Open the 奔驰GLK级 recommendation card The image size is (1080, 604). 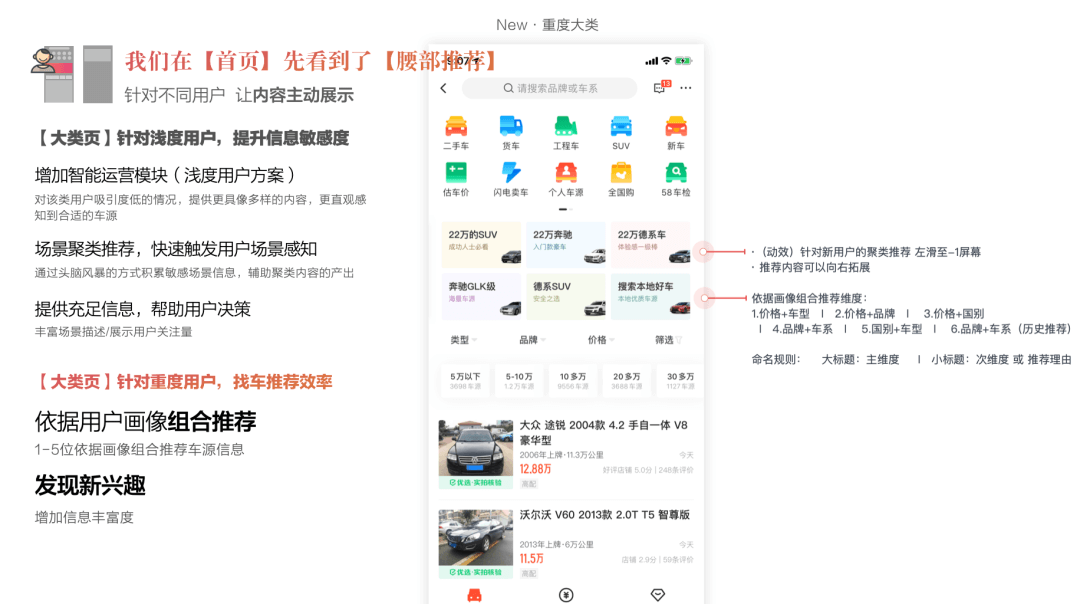coord(481,296)
